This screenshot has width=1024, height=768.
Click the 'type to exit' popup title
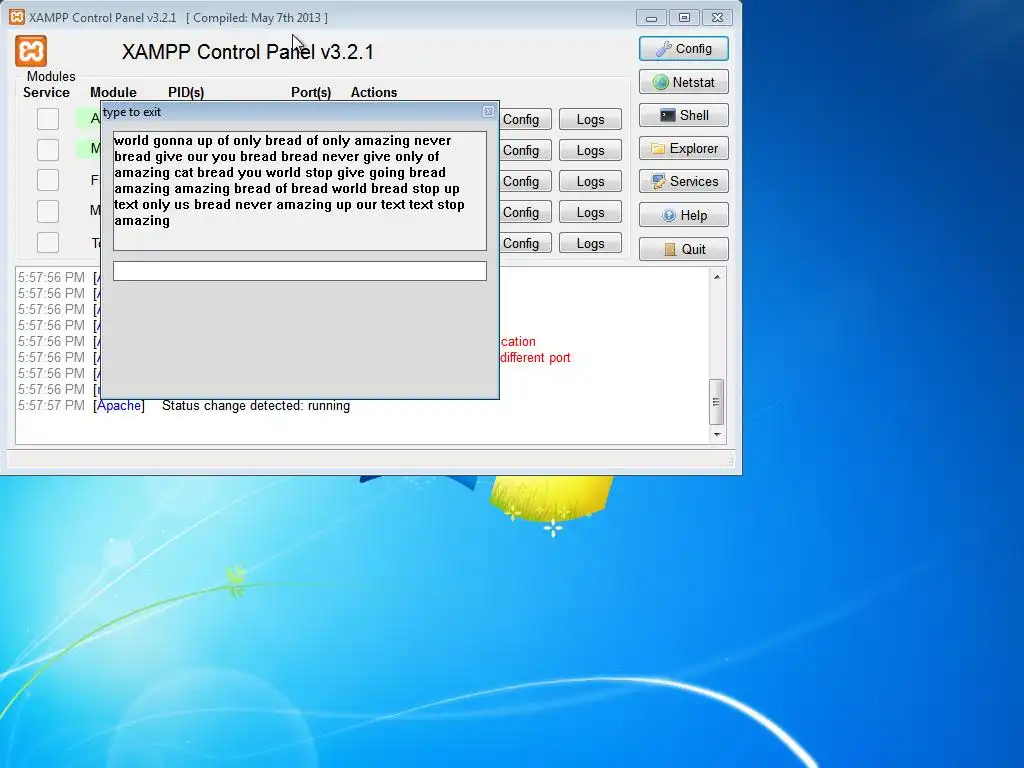point(132,112)
